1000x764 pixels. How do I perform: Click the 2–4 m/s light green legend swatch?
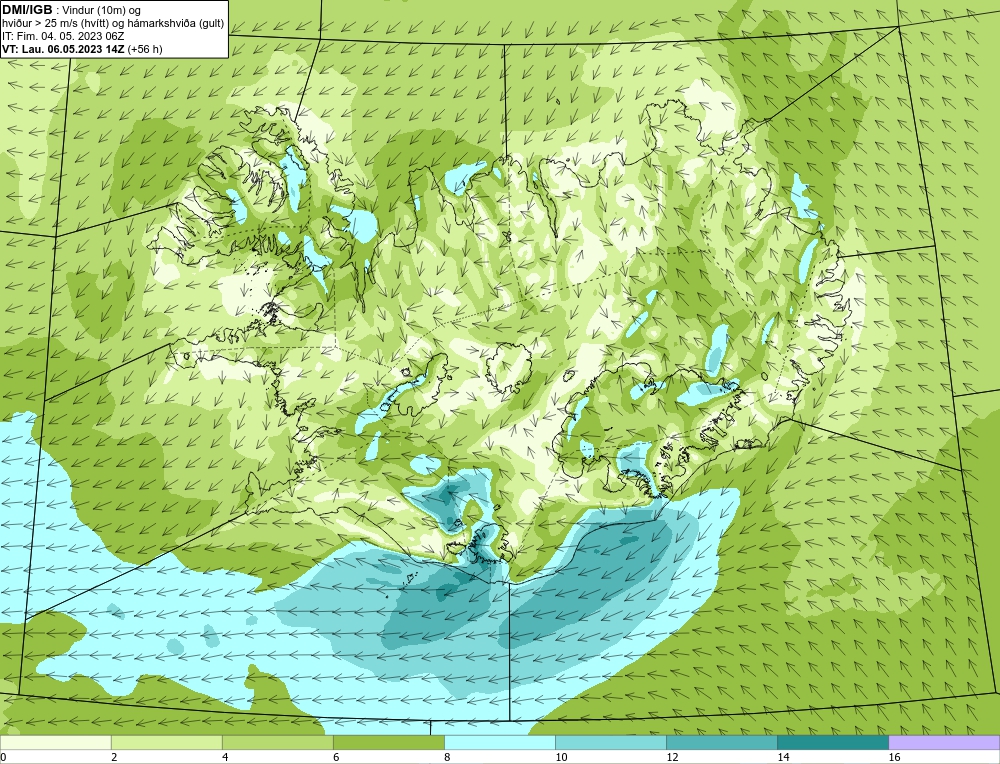tap(166, 742)
